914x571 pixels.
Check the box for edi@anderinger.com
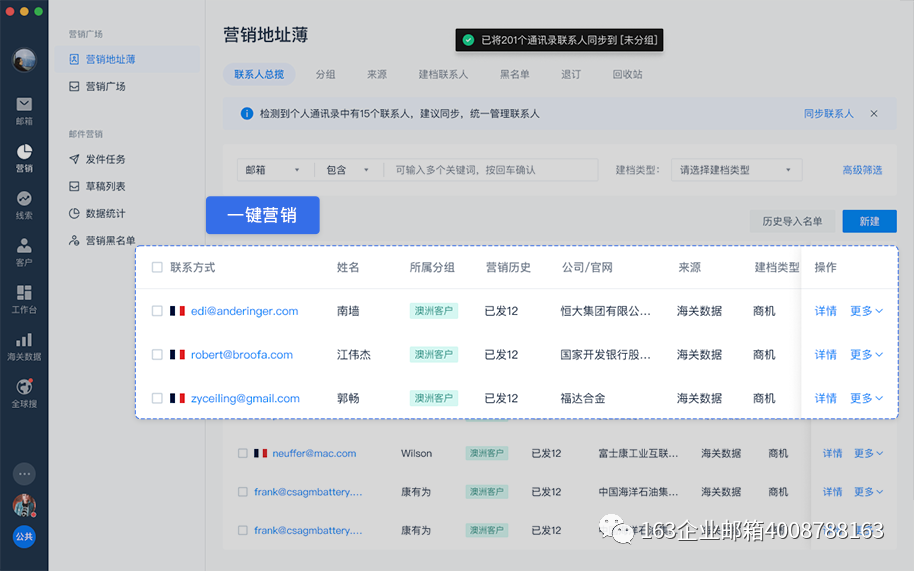[x=157, y=311]
